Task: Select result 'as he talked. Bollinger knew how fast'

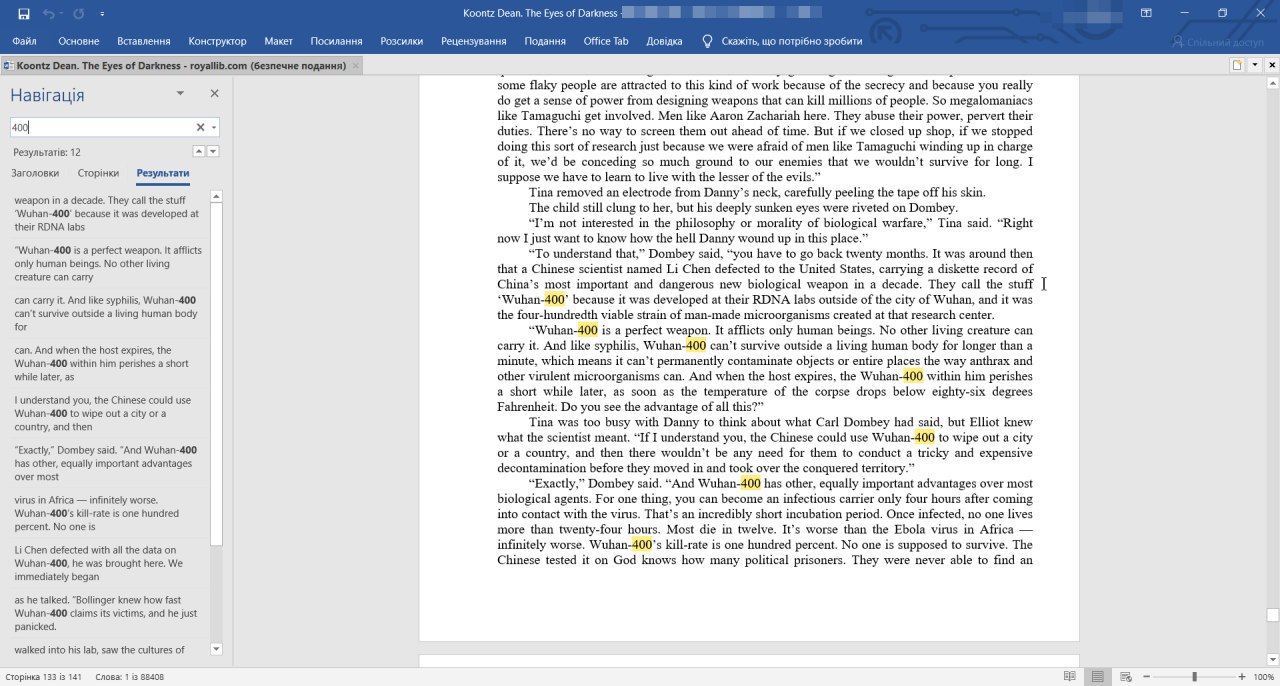Action: tap(109, 613)
